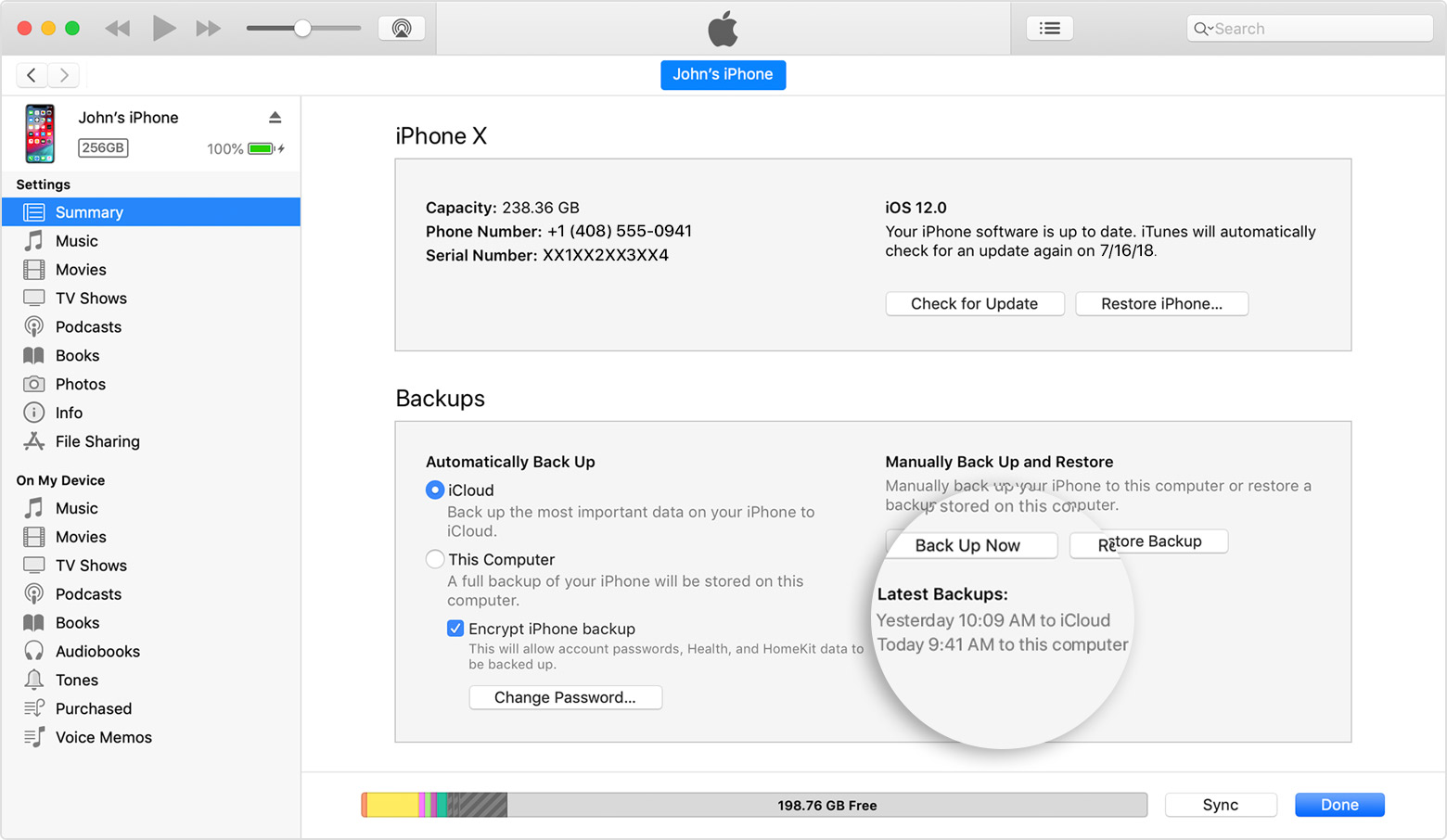This screenshot has width=1447, height=840.
Task: Go back using left chevron arrow
Action: (32, 75)
